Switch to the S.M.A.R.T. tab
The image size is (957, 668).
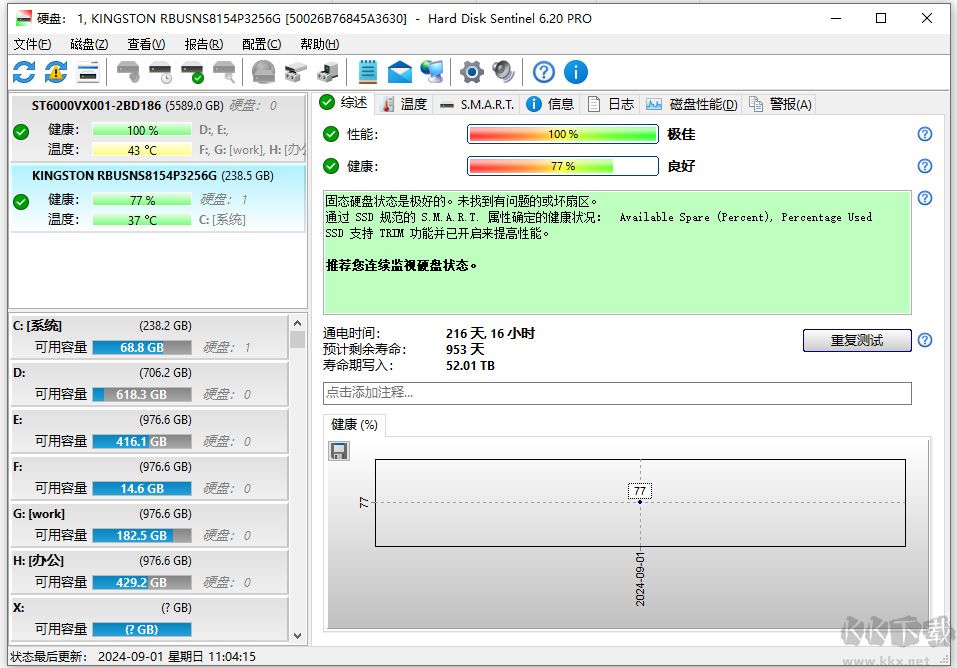tap(478, 104)
